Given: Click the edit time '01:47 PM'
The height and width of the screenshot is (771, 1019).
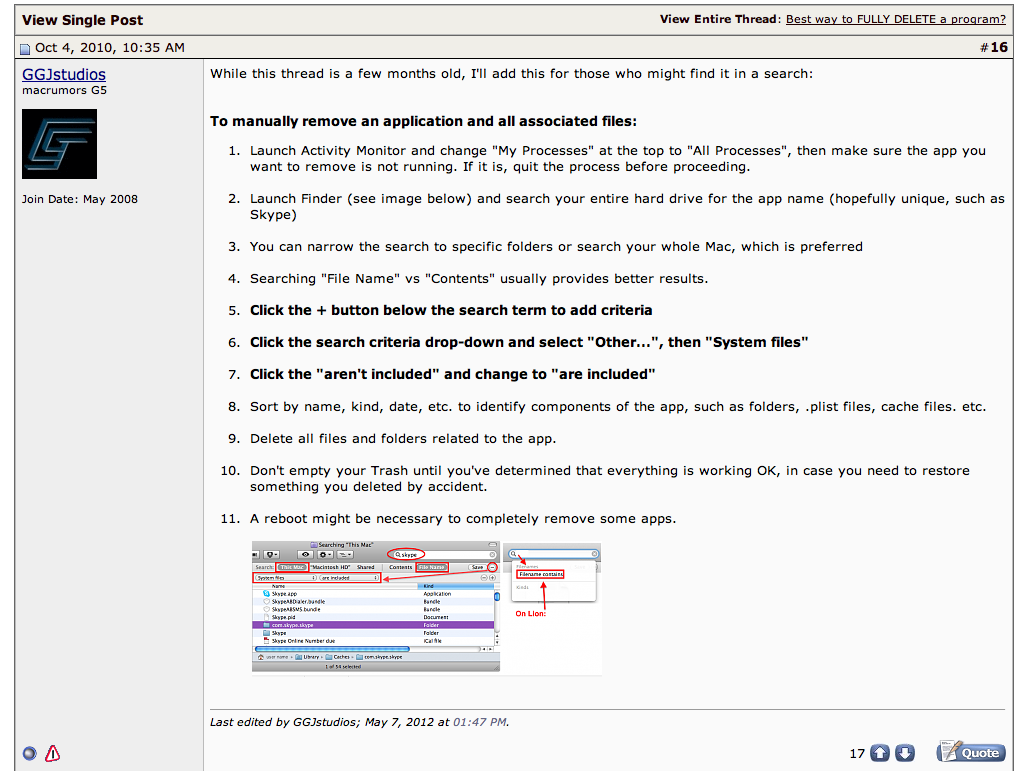Looking at the screenshot, I should [480, 722].
